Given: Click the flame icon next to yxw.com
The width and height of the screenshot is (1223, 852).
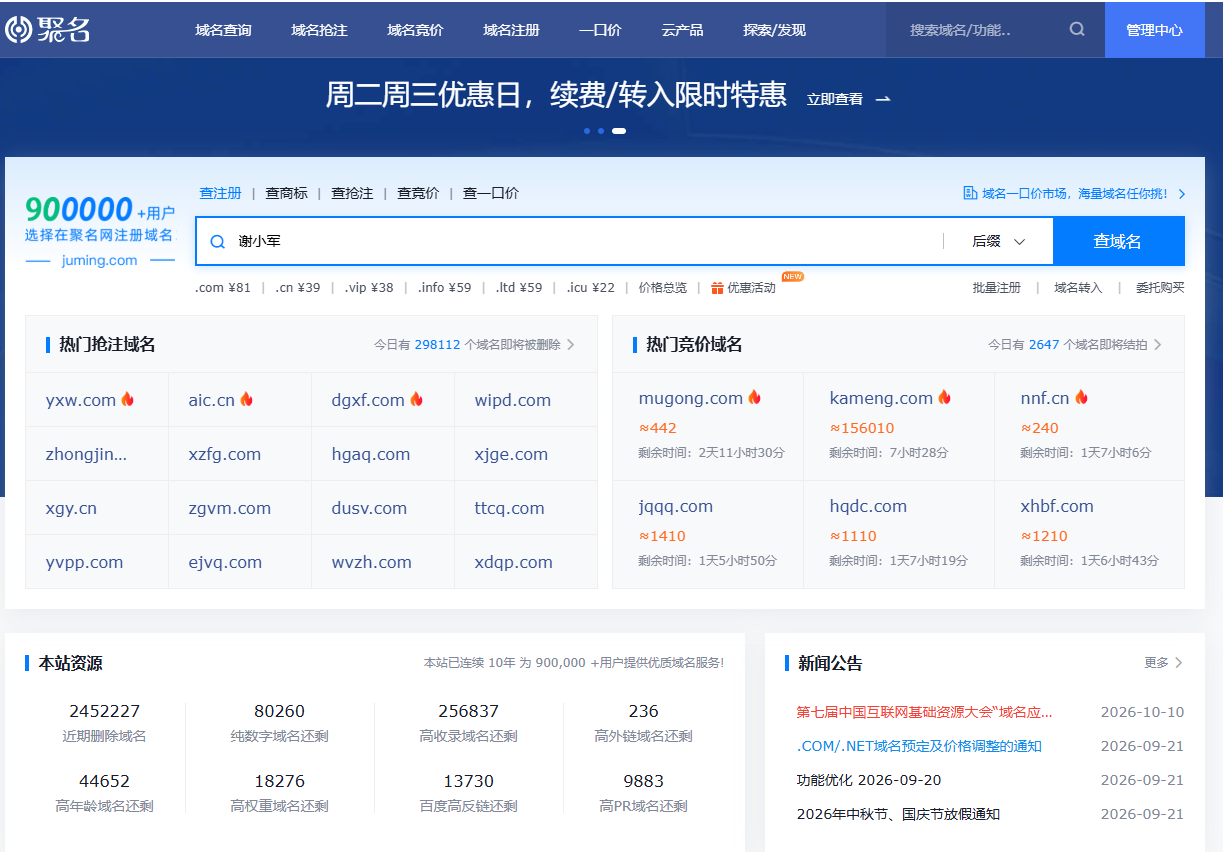Looking at the screenshot, I should pyautogui.click(x=127, y=399).
